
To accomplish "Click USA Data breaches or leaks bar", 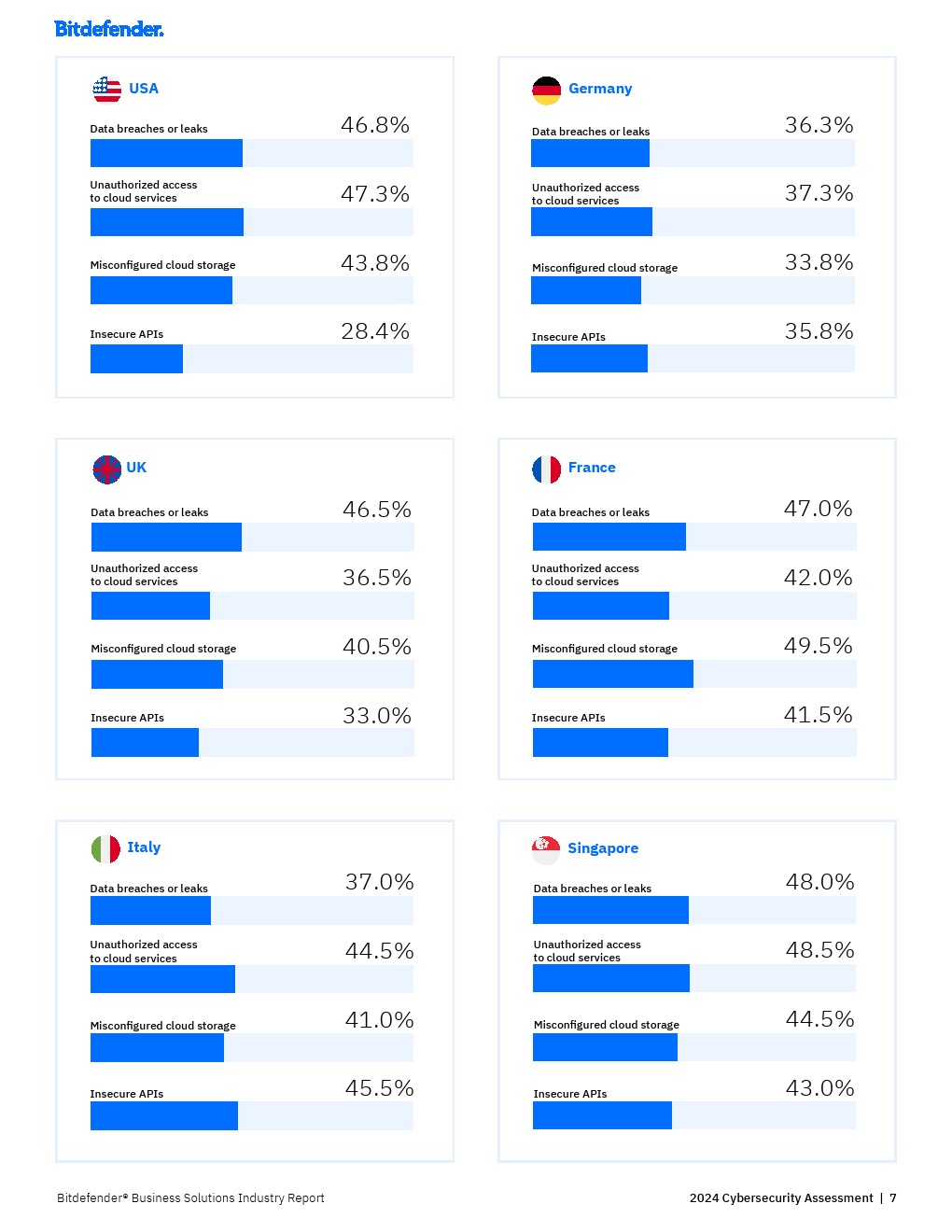I will pos(166,153).
